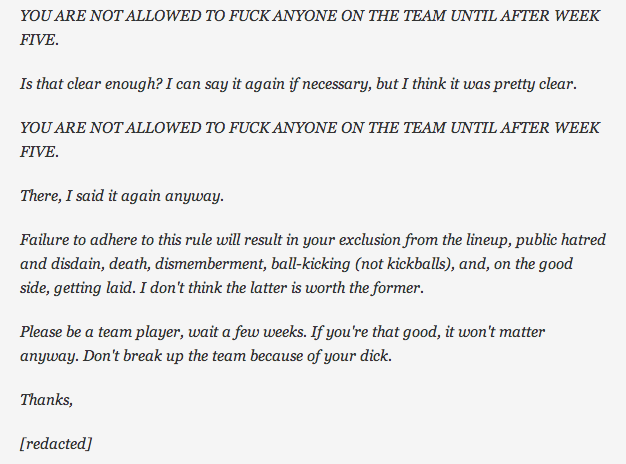Click the words 'pretty clear.'

[x=535, y=84]
